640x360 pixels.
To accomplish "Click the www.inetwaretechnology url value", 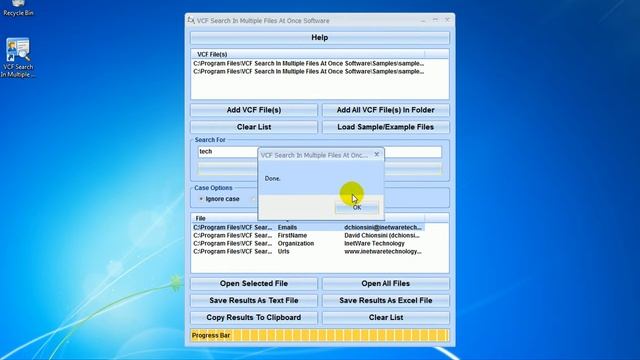I will click(383, 251).
